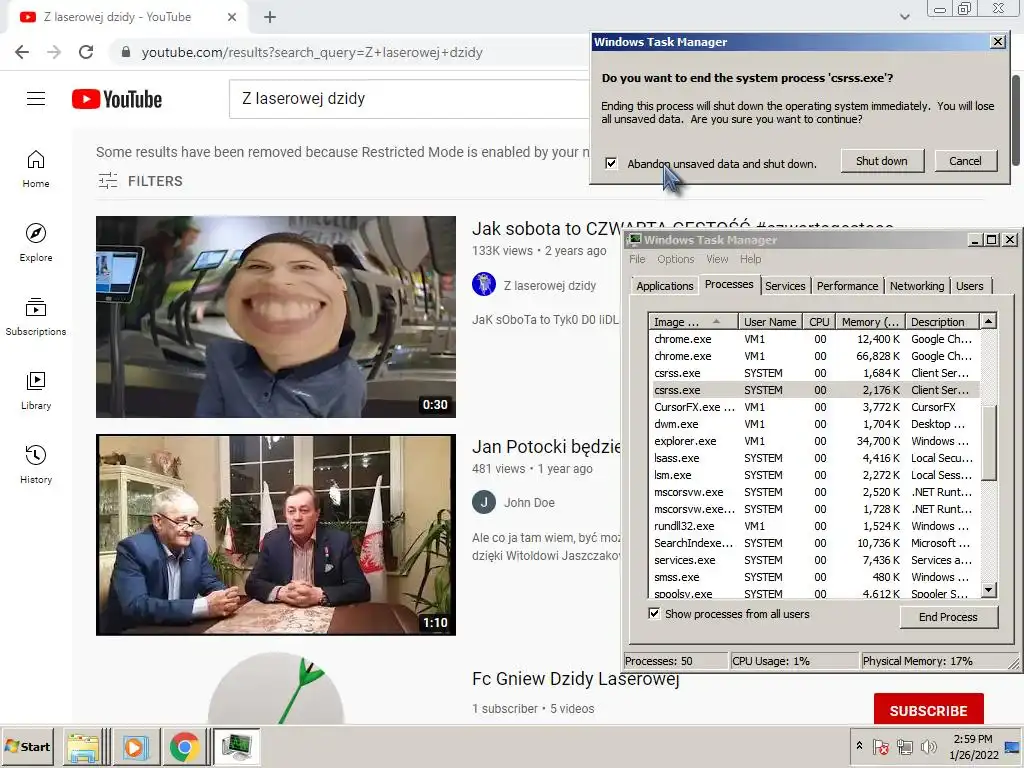Click YouTube search input field
1024x768 pixels.
[x=409, y=99]
